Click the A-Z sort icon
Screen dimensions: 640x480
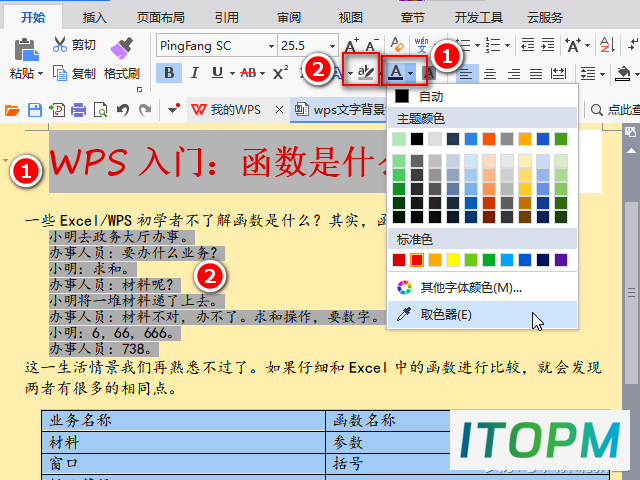(x=607, y=45)
